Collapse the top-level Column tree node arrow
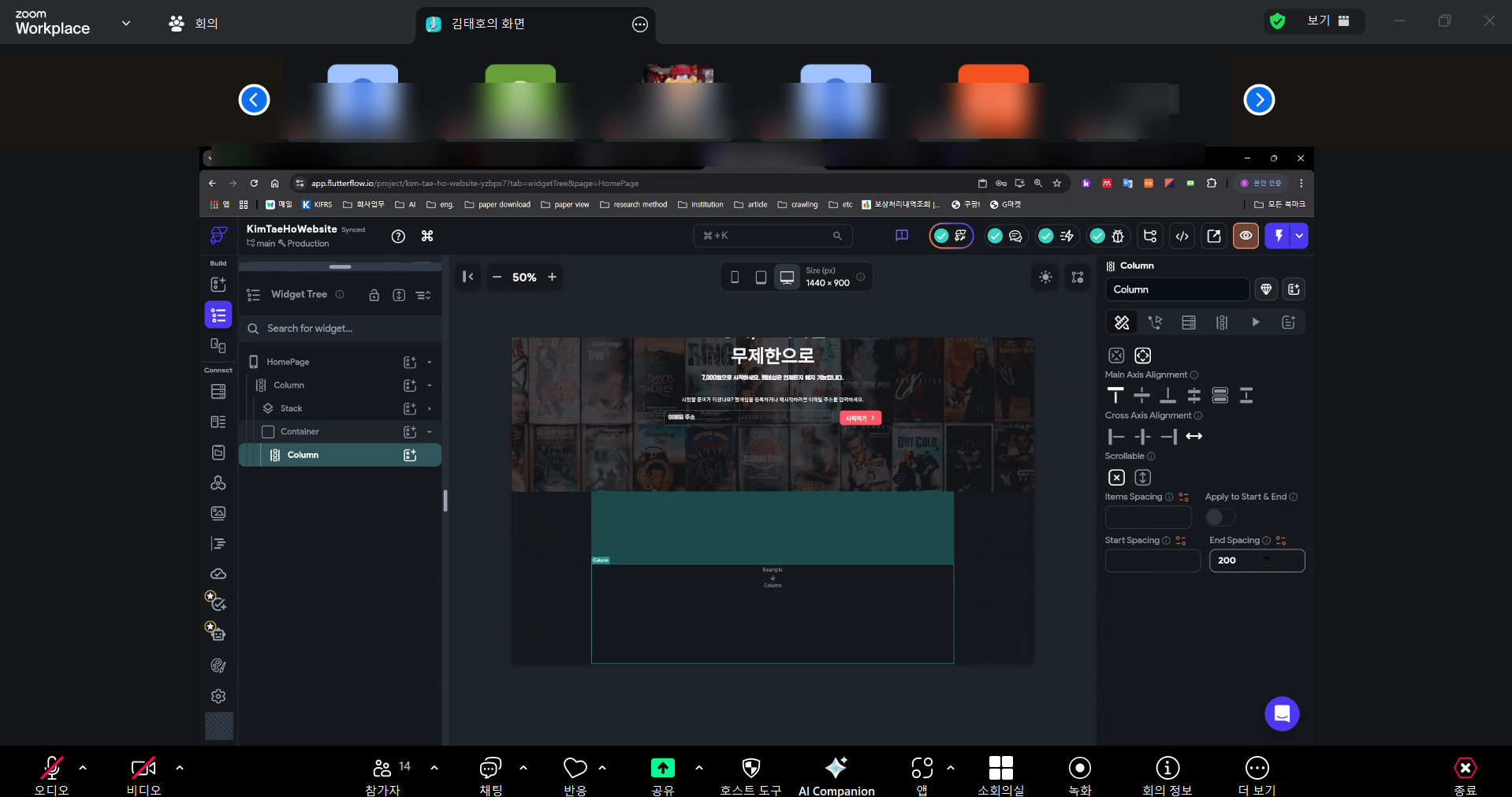 (x=430, y=385)
